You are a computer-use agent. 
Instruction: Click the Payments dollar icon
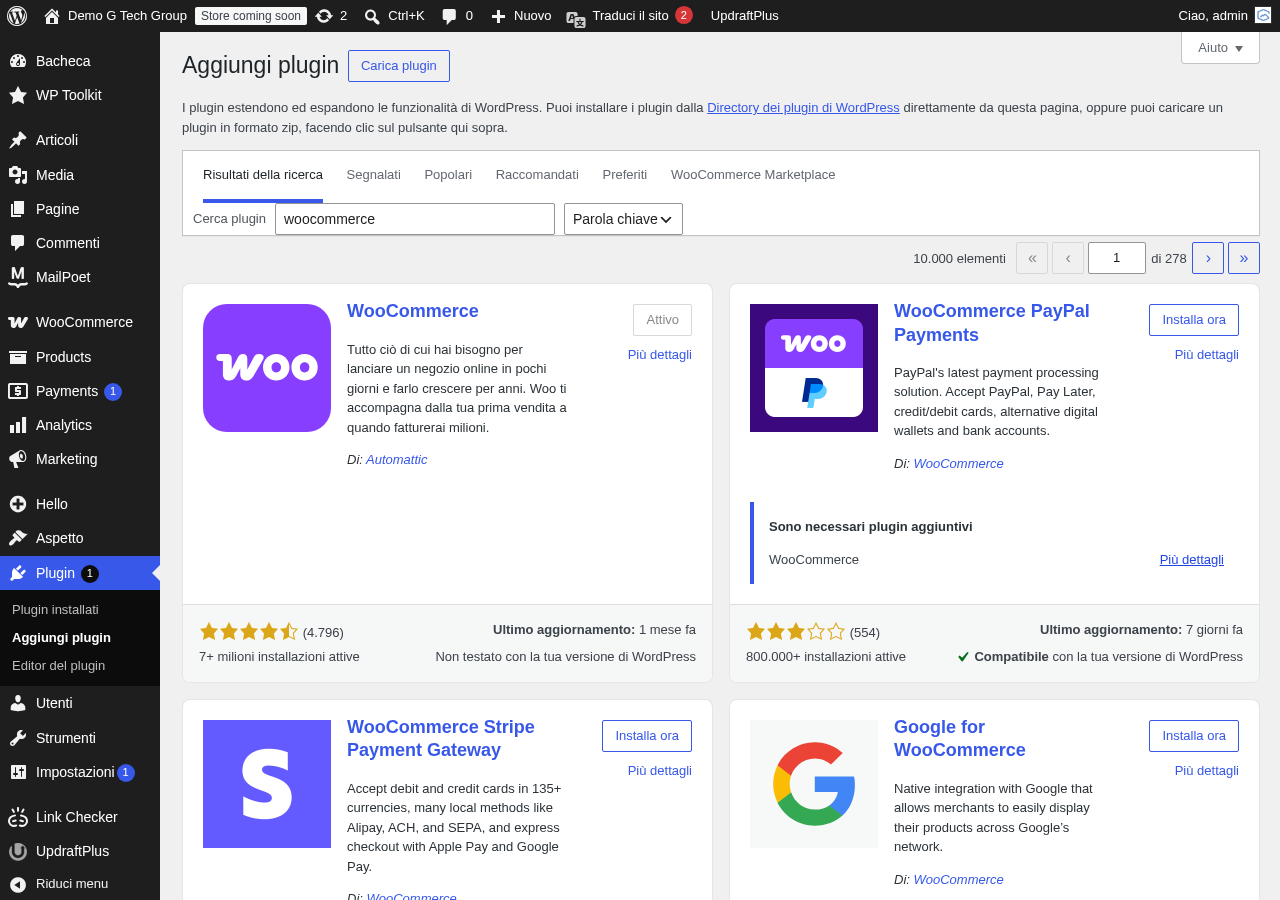[18, 391]
